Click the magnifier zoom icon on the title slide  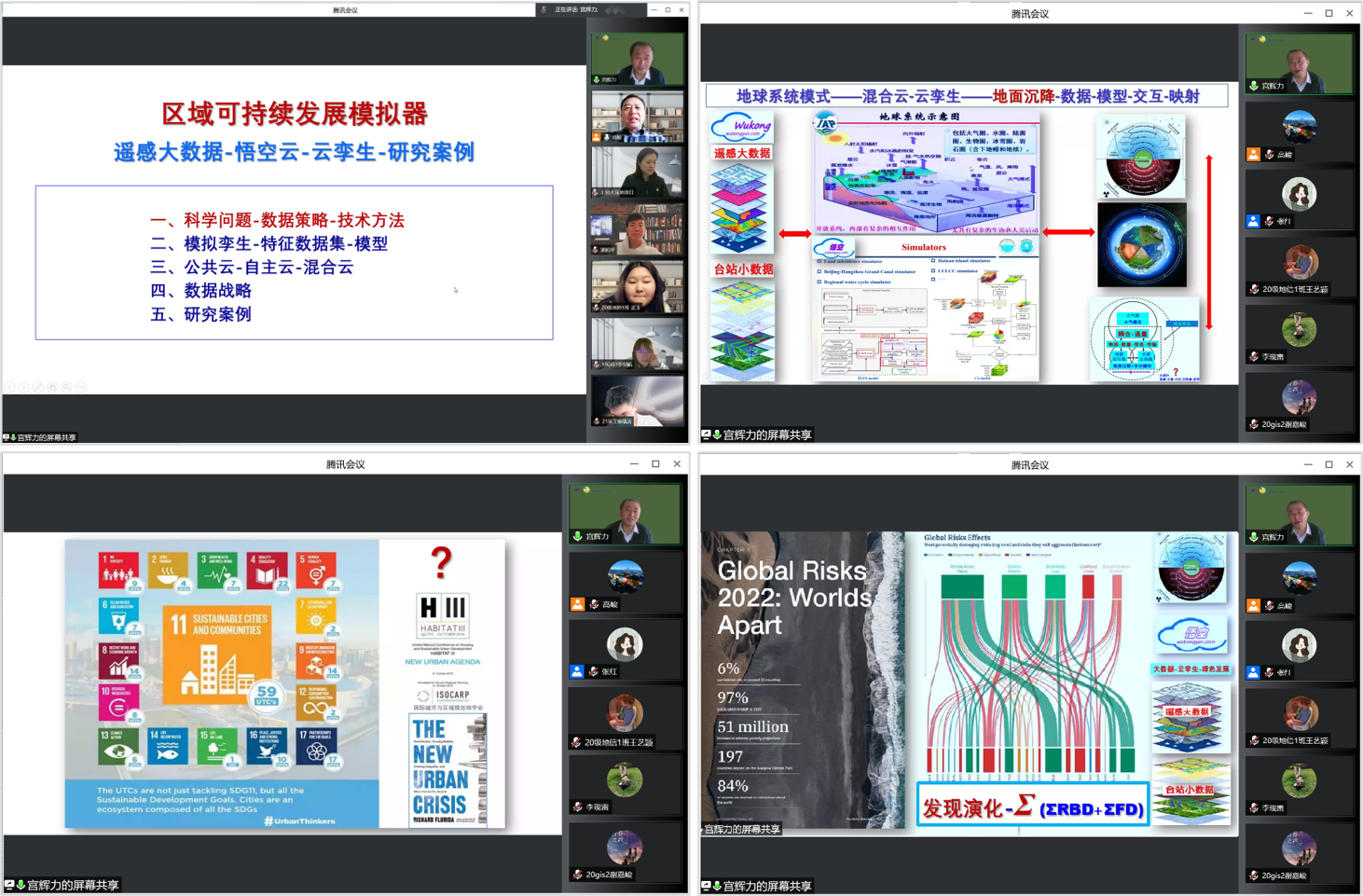point(67,387)
